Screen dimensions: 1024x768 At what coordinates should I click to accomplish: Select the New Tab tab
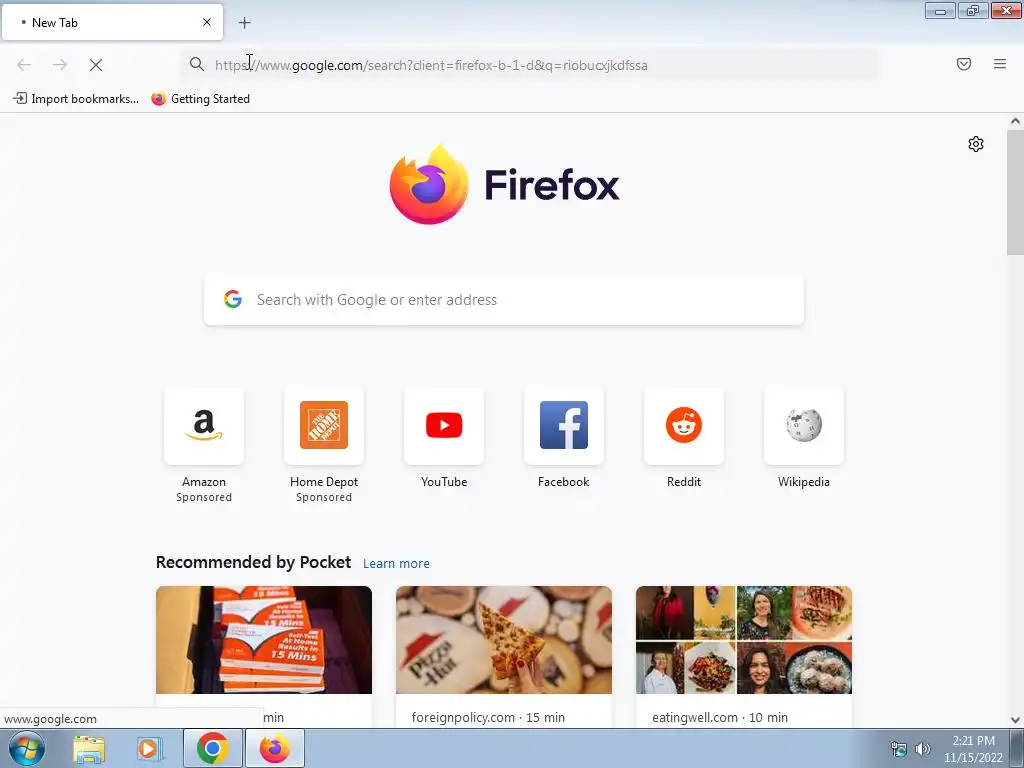click(112, 22)
